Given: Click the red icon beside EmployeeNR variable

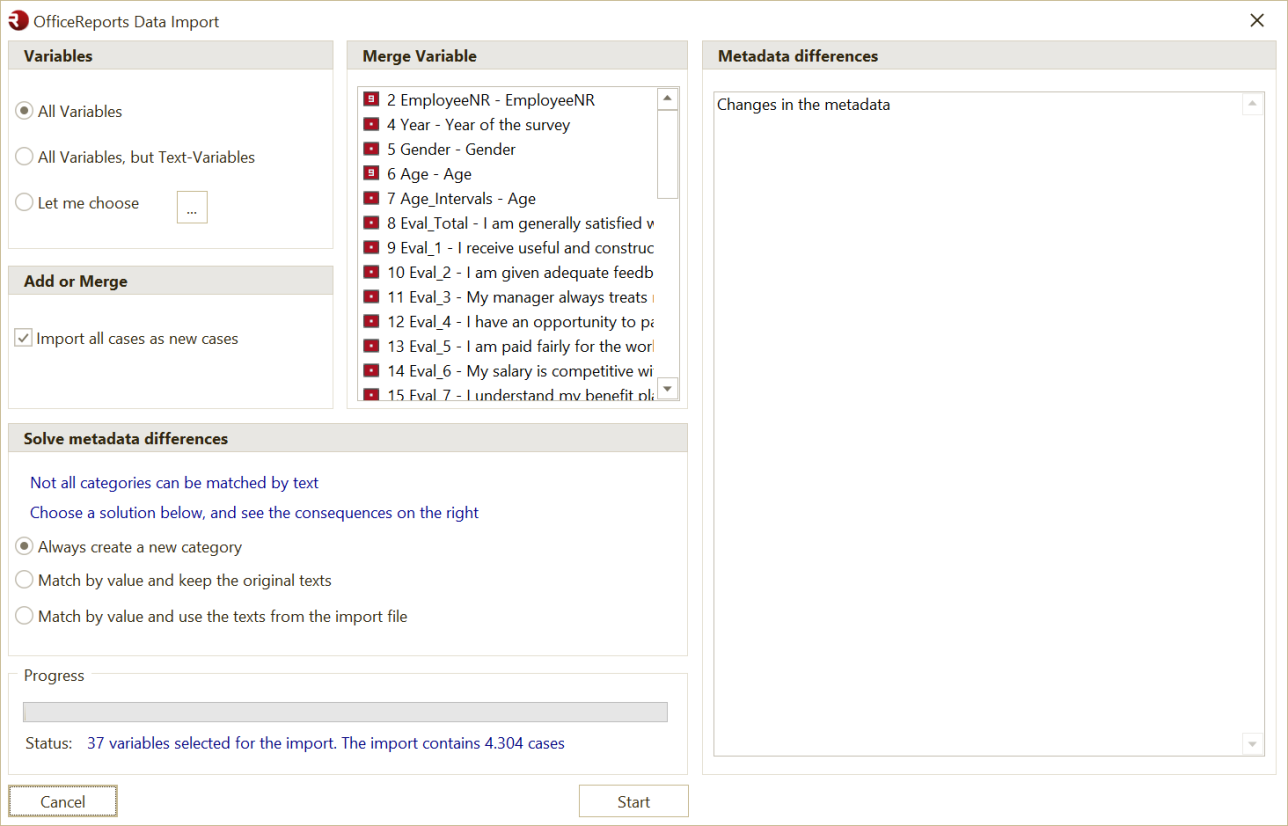Looking at the screenshot, I should click(371, 100).
